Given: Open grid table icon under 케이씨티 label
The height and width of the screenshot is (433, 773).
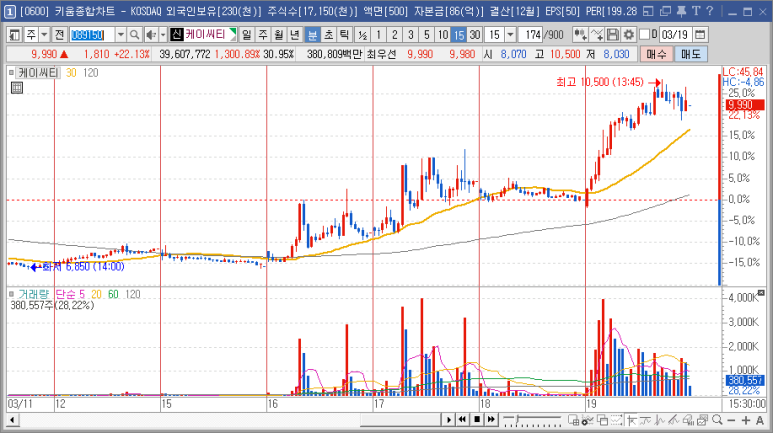Looking at the screenshot, I should [x=17, y=88].
